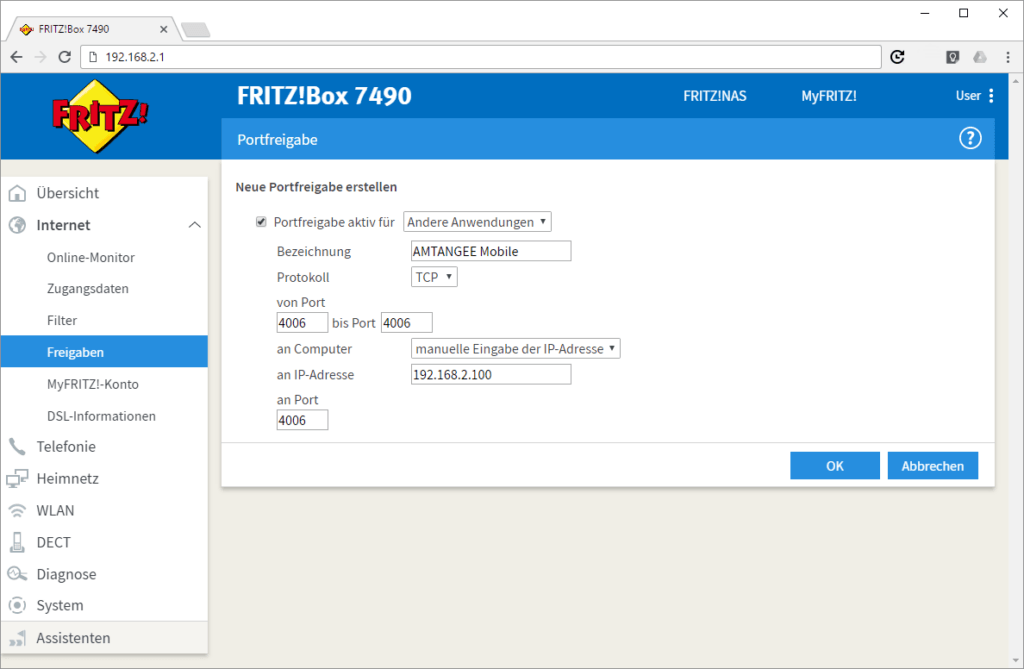Open the Andere Anwendungen dropdown

[477, 222]
